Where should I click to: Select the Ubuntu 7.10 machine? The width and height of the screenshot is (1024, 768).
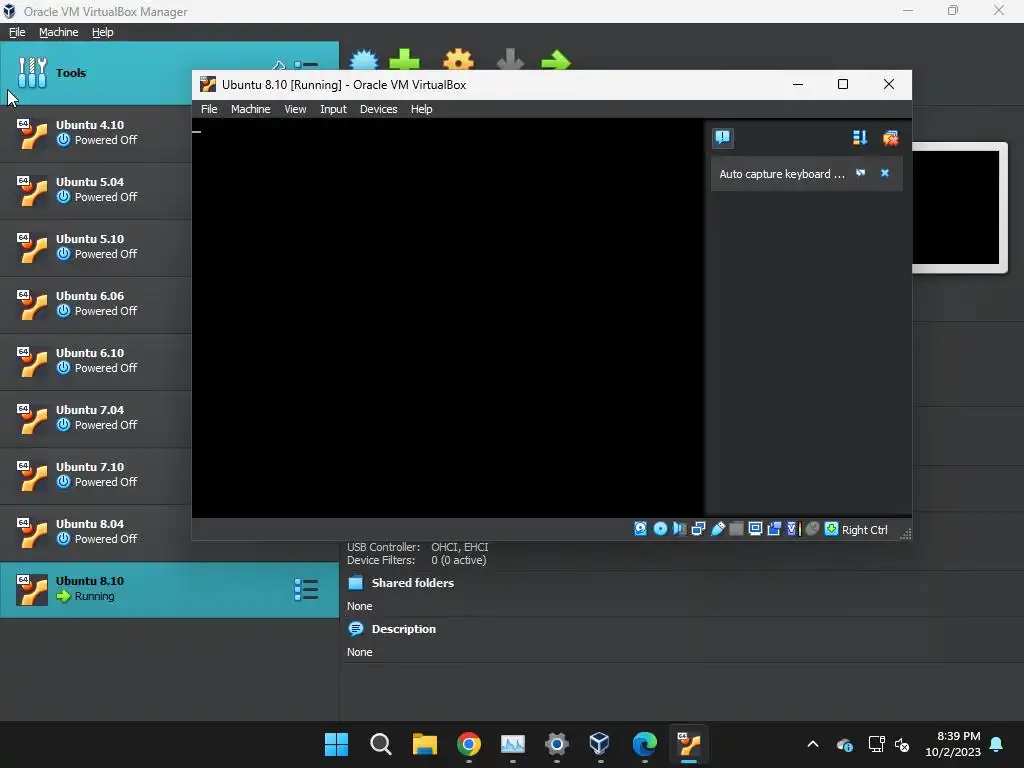coord(96,474)
